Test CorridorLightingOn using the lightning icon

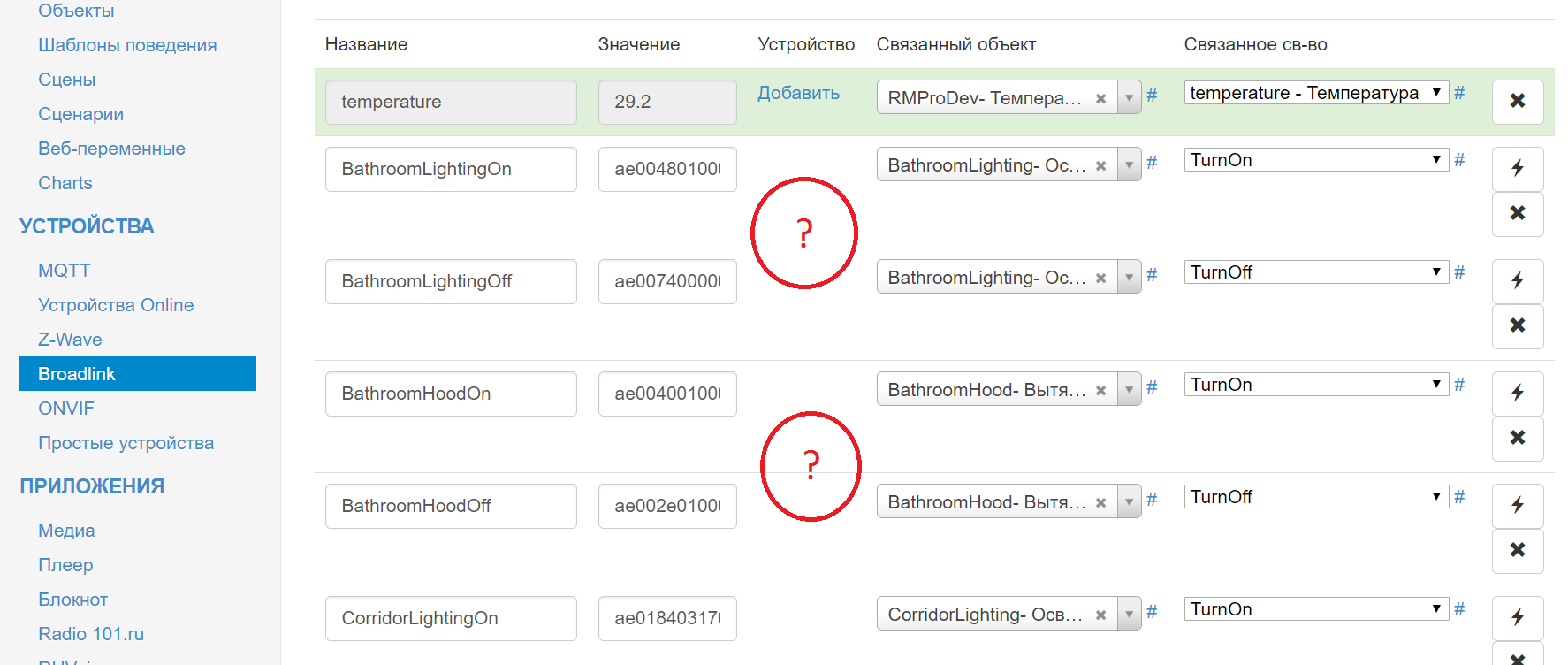click(x=1517, y=617)
